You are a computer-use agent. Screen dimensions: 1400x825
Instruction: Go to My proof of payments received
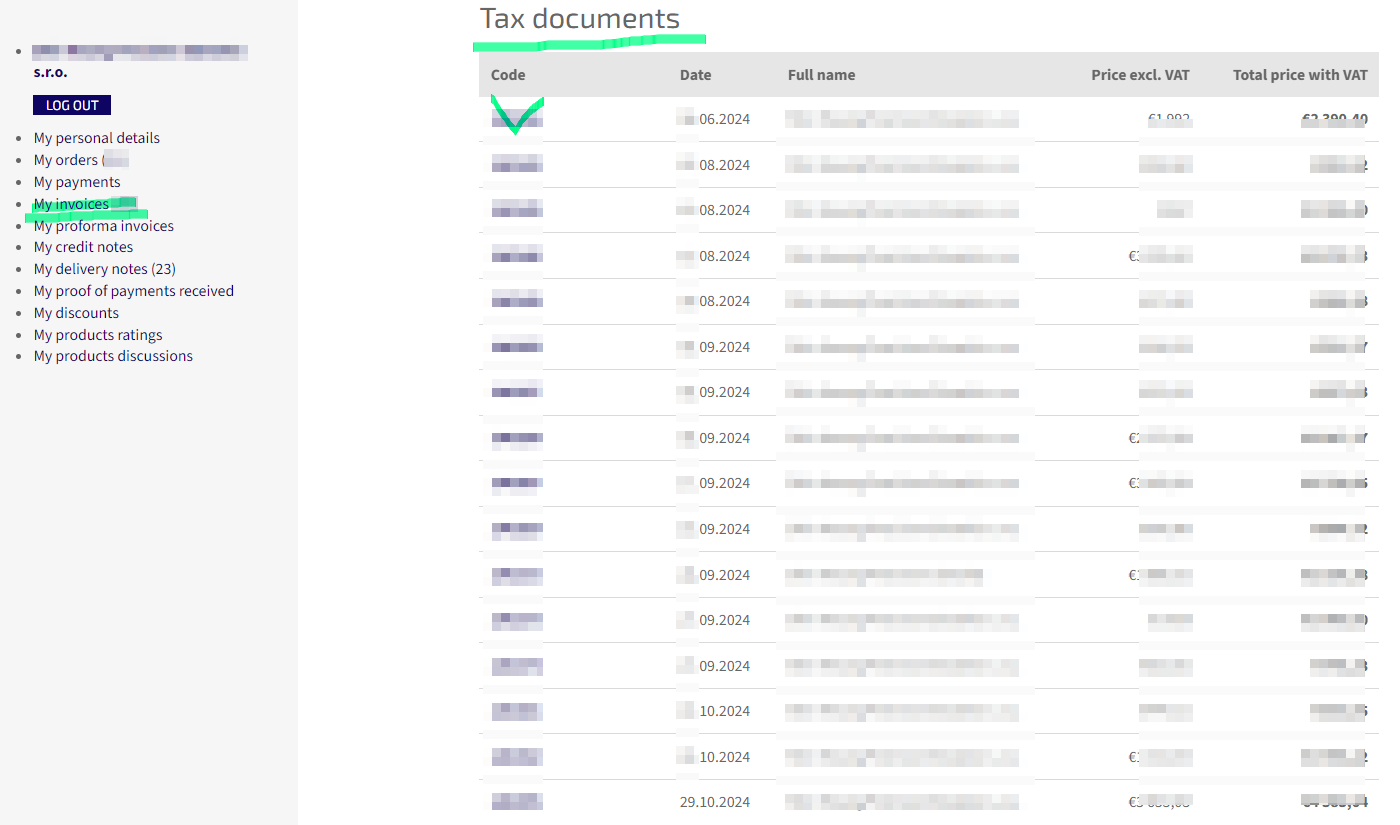coord(133,291)
